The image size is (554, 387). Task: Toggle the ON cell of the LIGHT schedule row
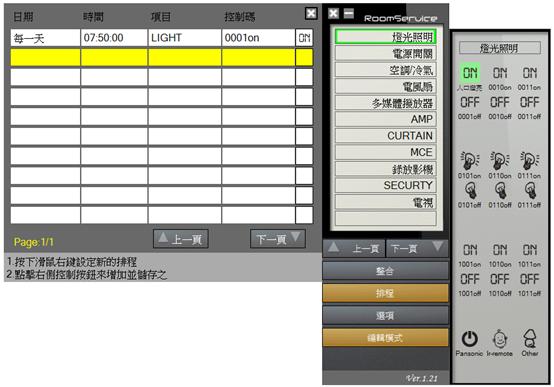(304, 37)
